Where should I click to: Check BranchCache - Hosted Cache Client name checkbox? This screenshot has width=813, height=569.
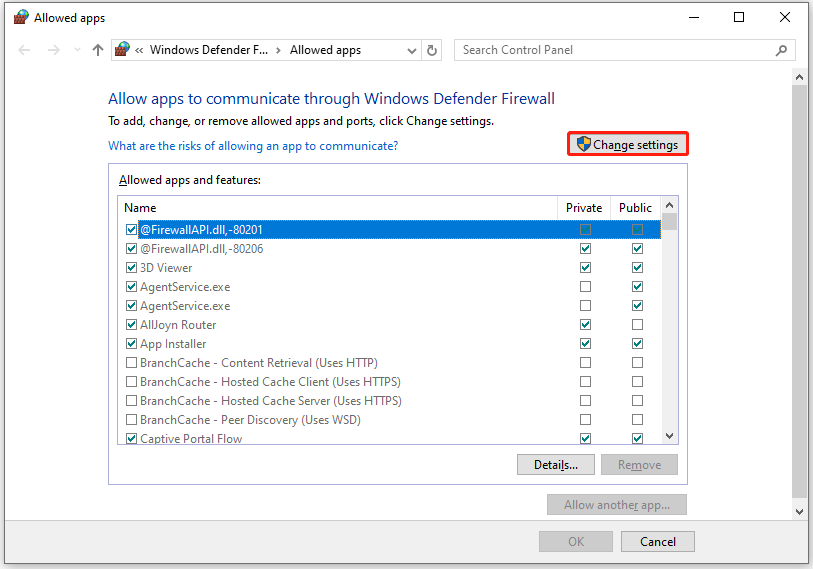click(x=131, y=382)
